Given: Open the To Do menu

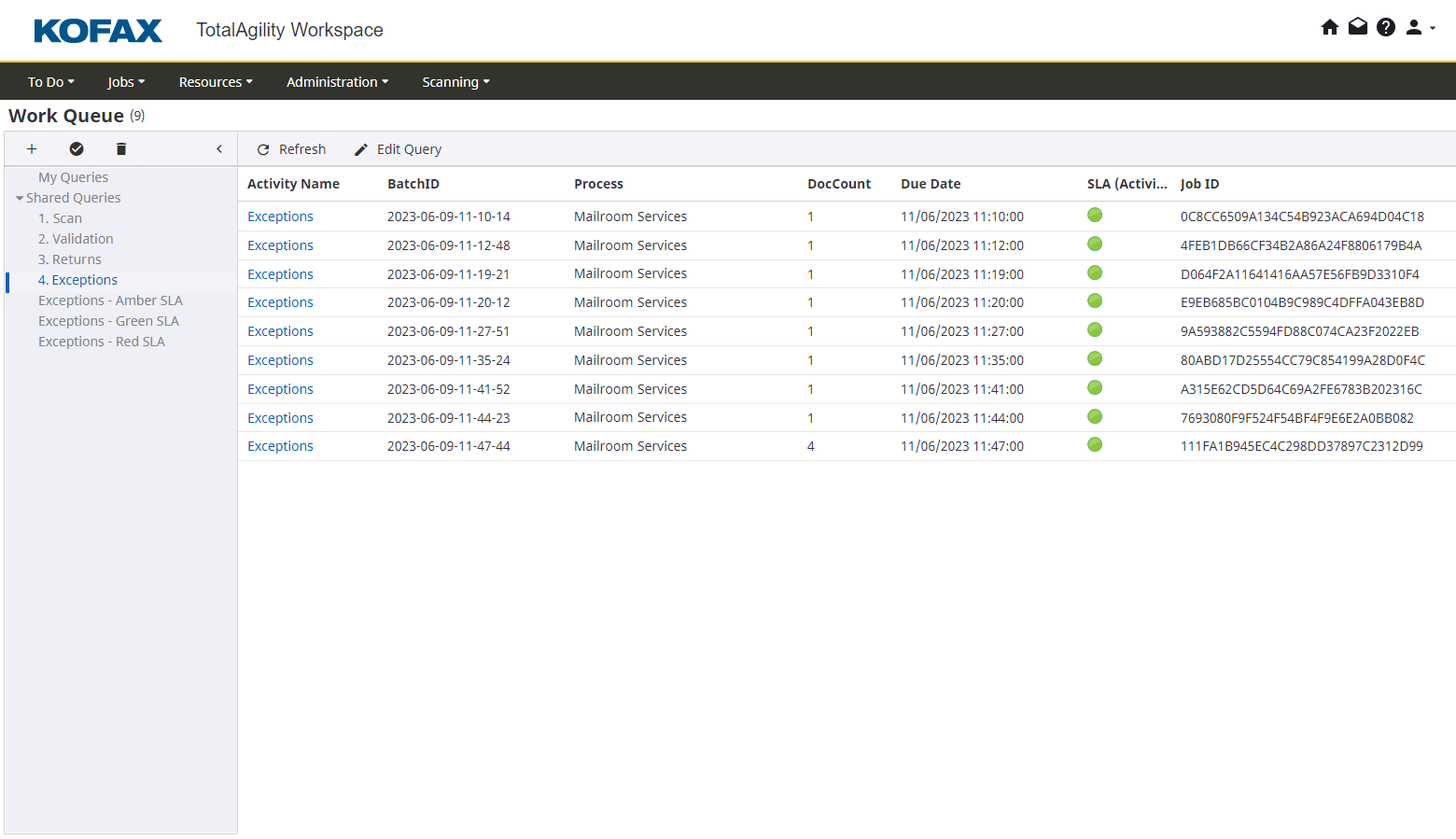Looking at the screenshot, I should pos(51,82).
